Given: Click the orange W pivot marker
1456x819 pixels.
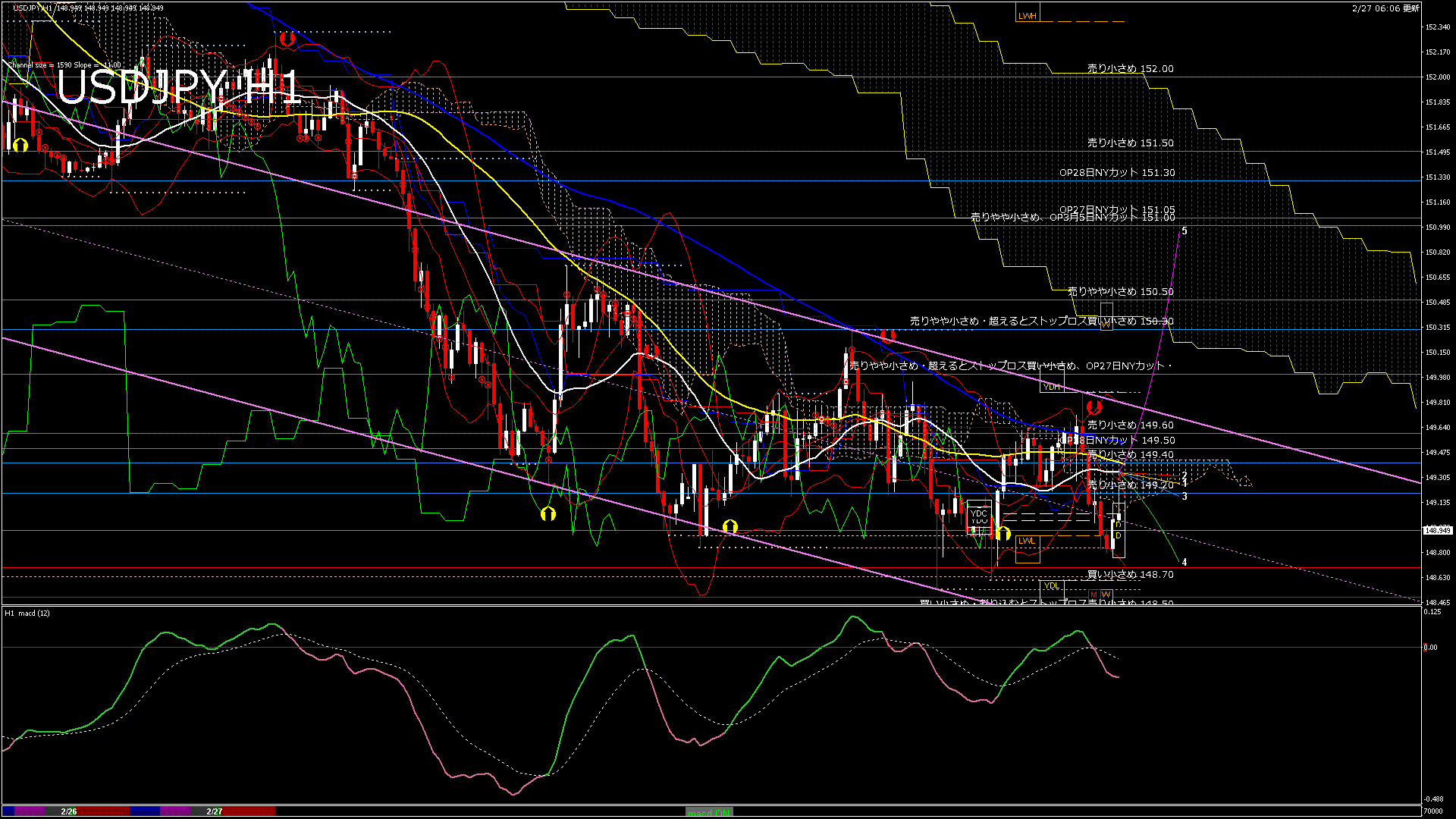Looking at the screenshot, I should coord(1106,595).
